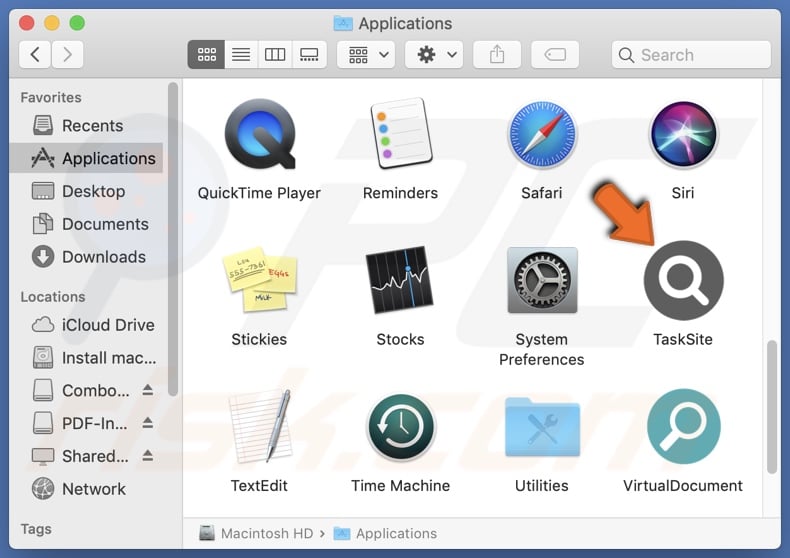Click the System Preferences name label

[x=542, y=350]
